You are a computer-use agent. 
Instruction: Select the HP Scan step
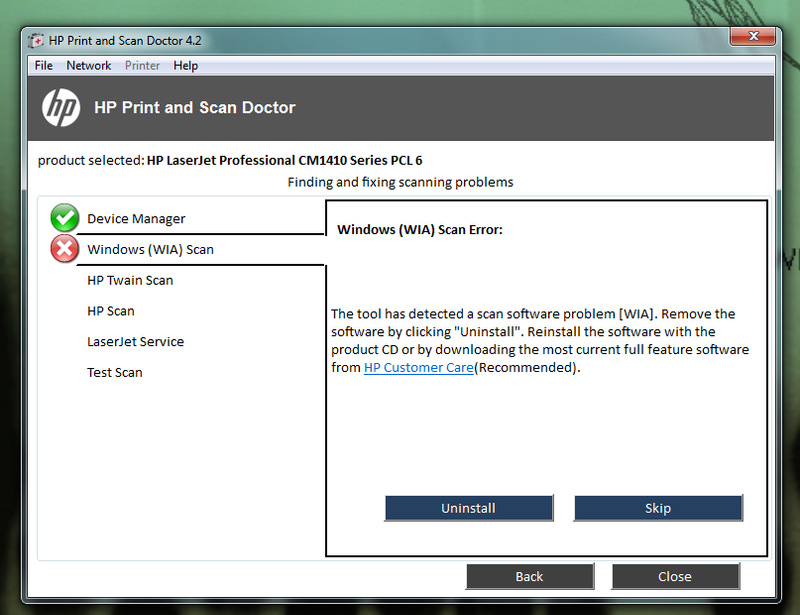[x=111, y=311]
